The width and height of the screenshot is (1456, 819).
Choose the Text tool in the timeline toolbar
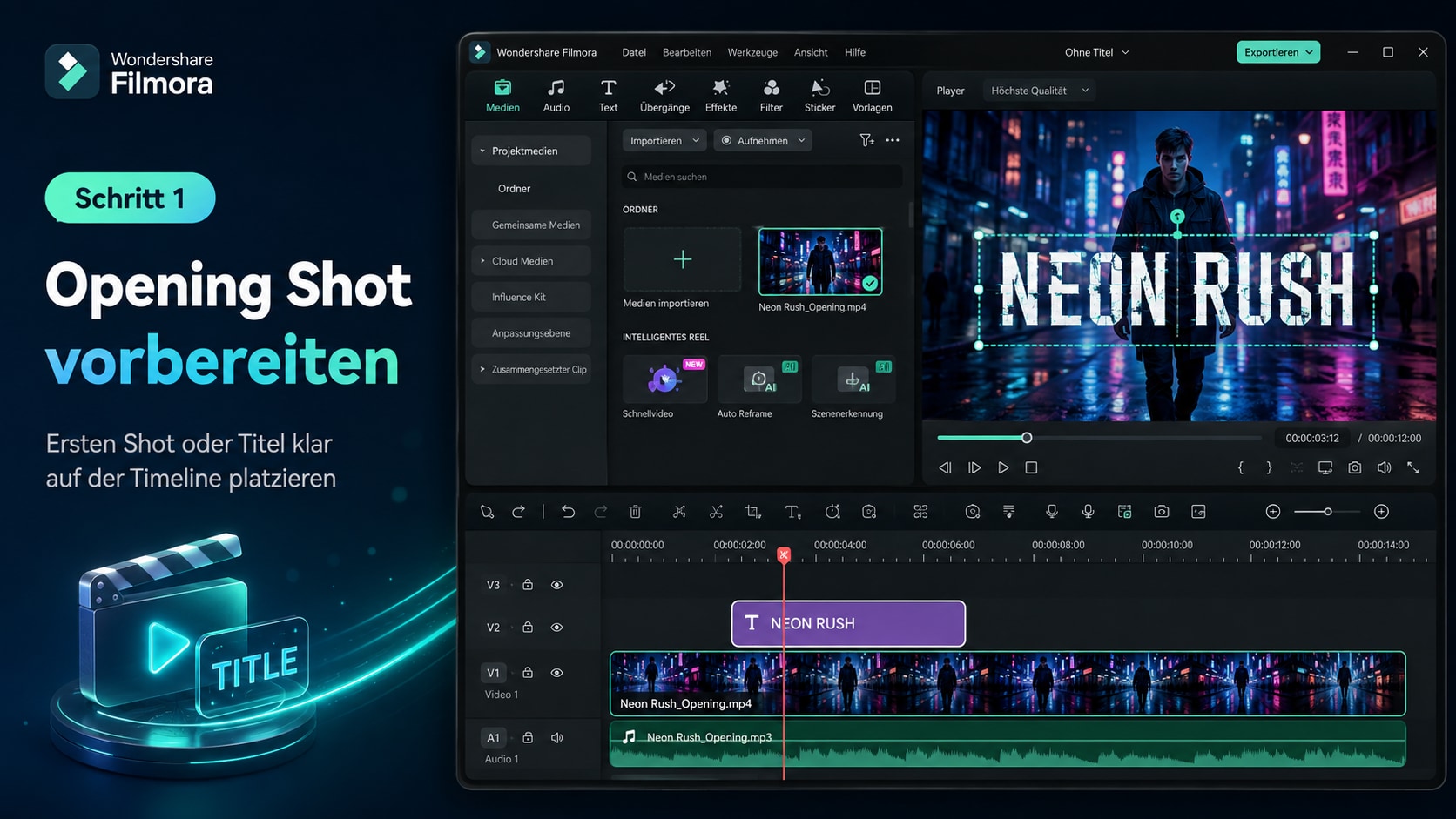792,512
